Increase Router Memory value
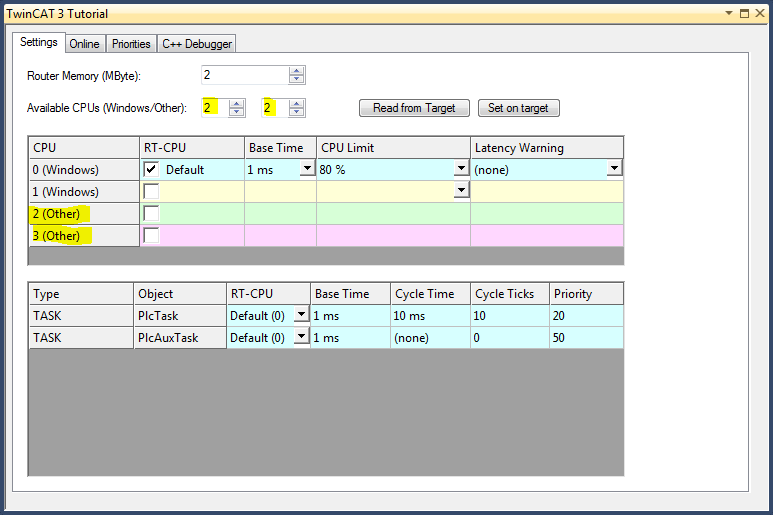 click(x=296, y=71)
